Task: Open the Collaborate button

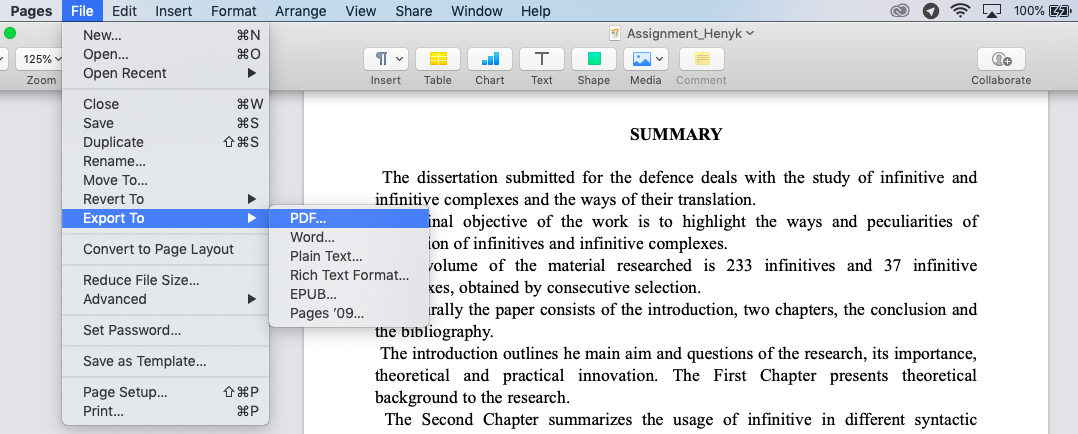Action: tap(1001, 59)
